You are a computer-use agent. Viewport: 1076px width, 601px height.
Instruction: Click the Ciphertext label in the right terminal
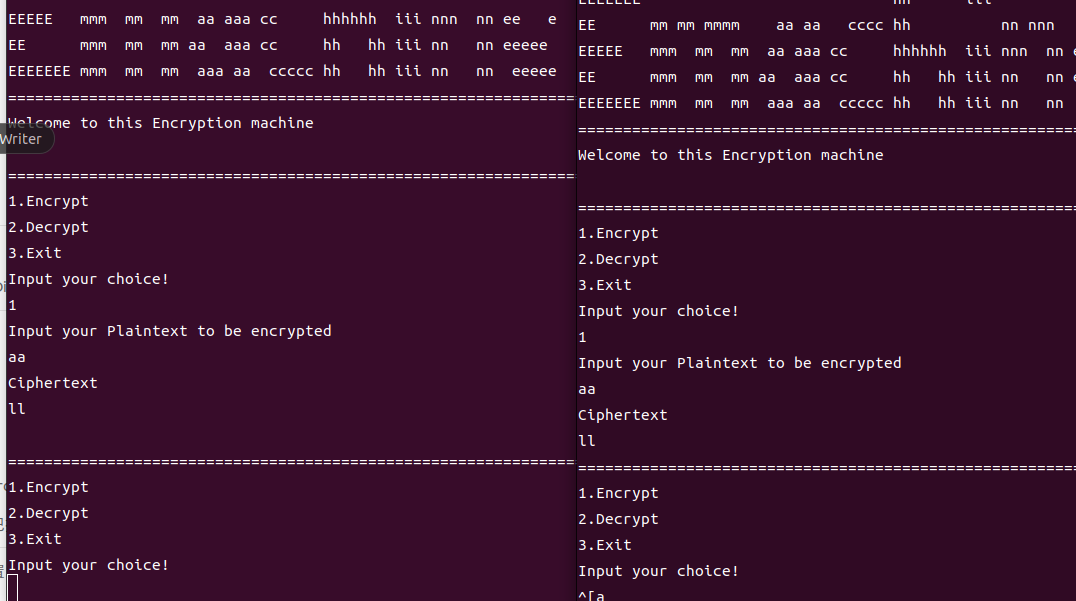(x=622, y=416)
